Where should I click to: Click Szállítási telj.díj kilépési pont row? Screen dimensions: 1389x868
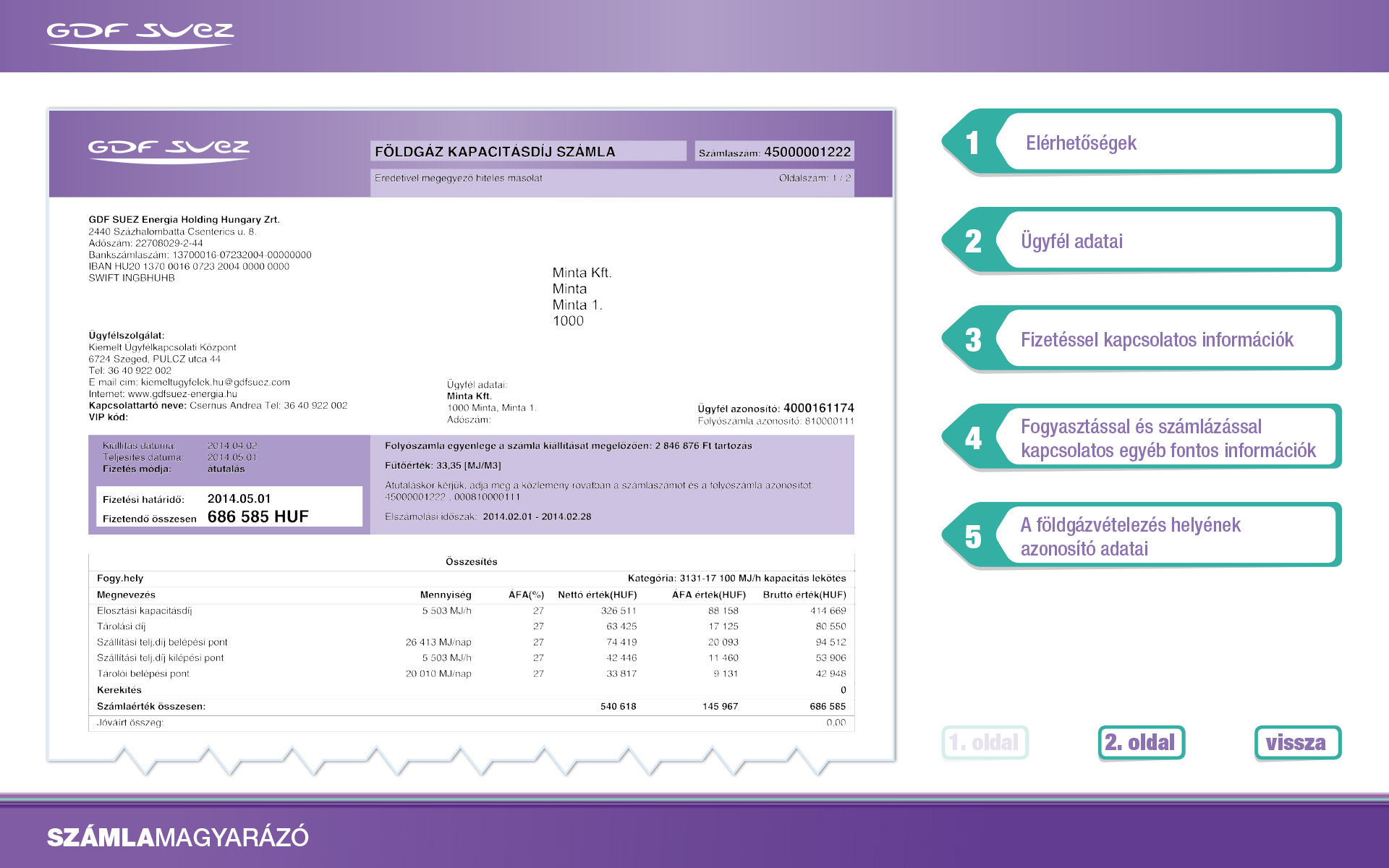[x=471, y=658]
